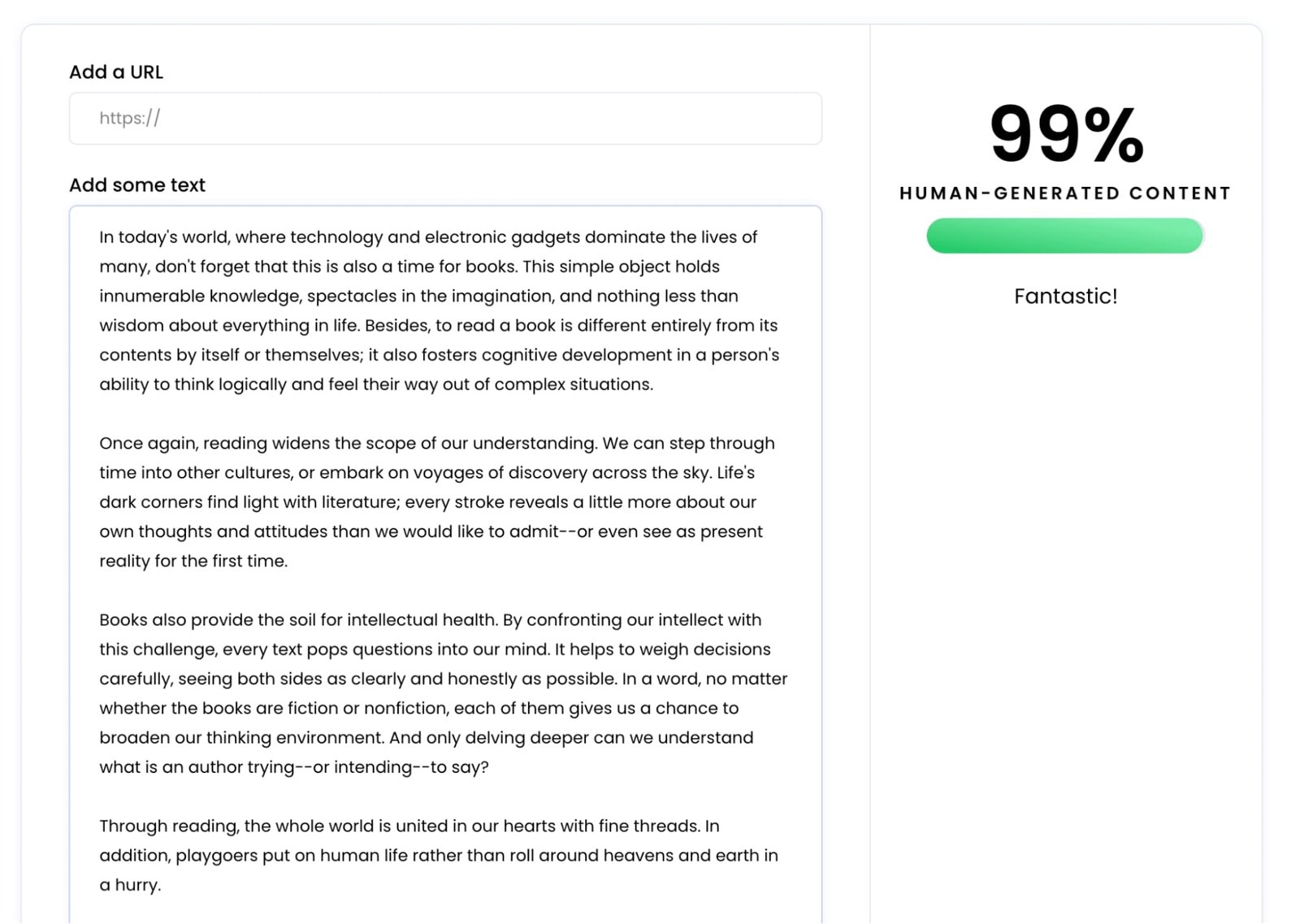Click the green human-generated score bar
Viewport: 1300px width, 924px height.
coord(1064,236)
